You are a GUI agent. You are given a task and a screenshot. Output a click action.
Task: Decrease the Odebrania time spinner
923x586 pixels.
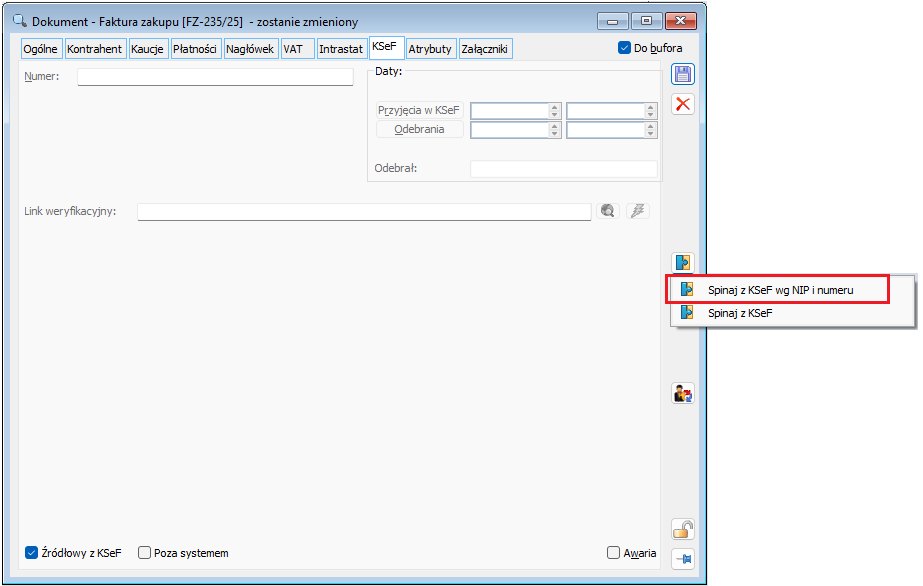pyautogui.click(x=650, y=134)
